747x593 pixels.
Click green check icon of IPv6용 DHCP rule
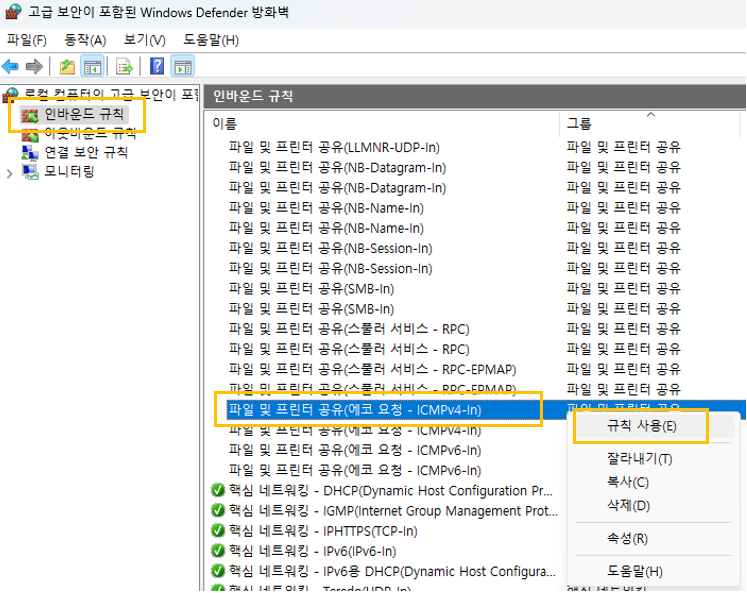(x=218, y=571)
